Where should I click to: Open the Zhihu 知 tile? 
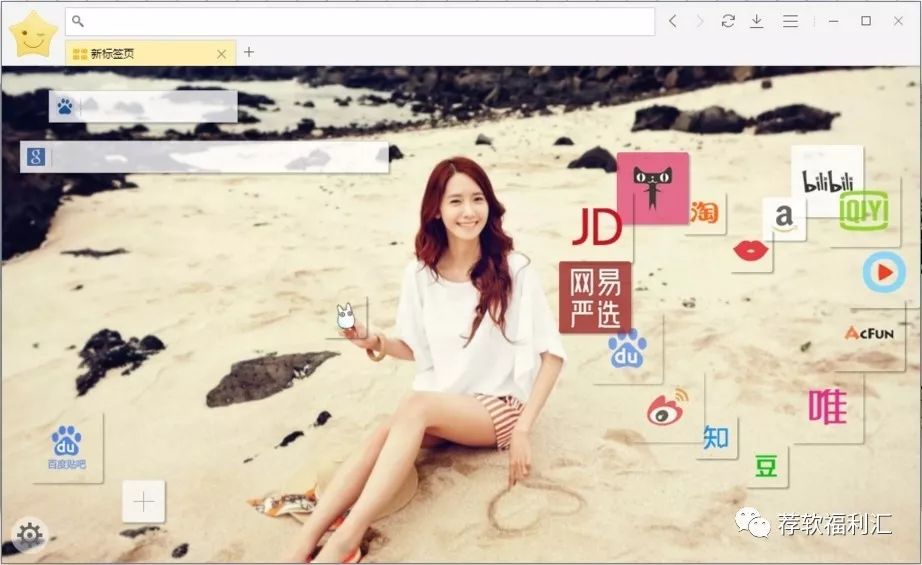coord(716,437)
